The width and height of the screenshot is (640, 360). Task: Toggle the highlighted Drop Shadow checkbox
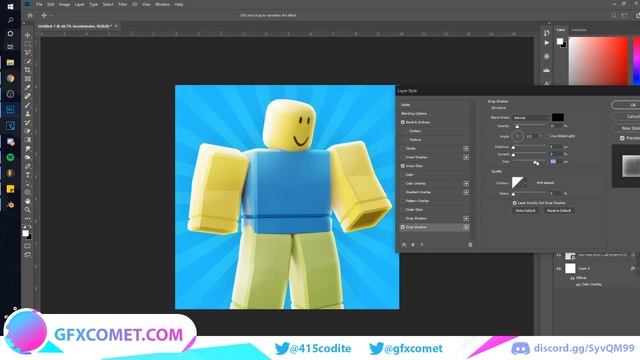(403, 227)
